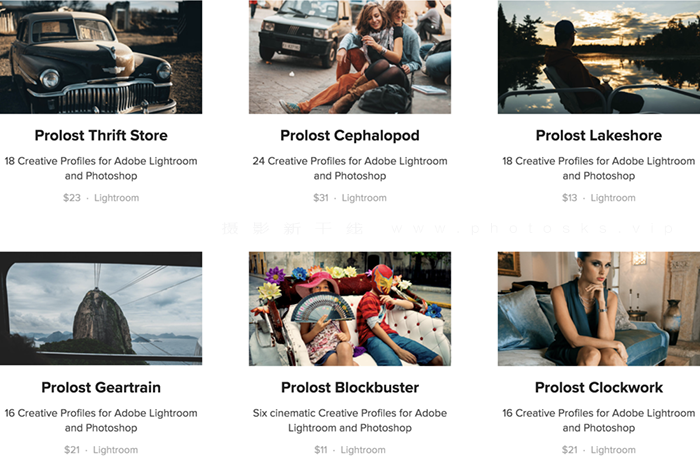The height and width of the screenshot is (466, 700).
Task: Click the Prolost Lakeshore title
Action: pos(599,135)
